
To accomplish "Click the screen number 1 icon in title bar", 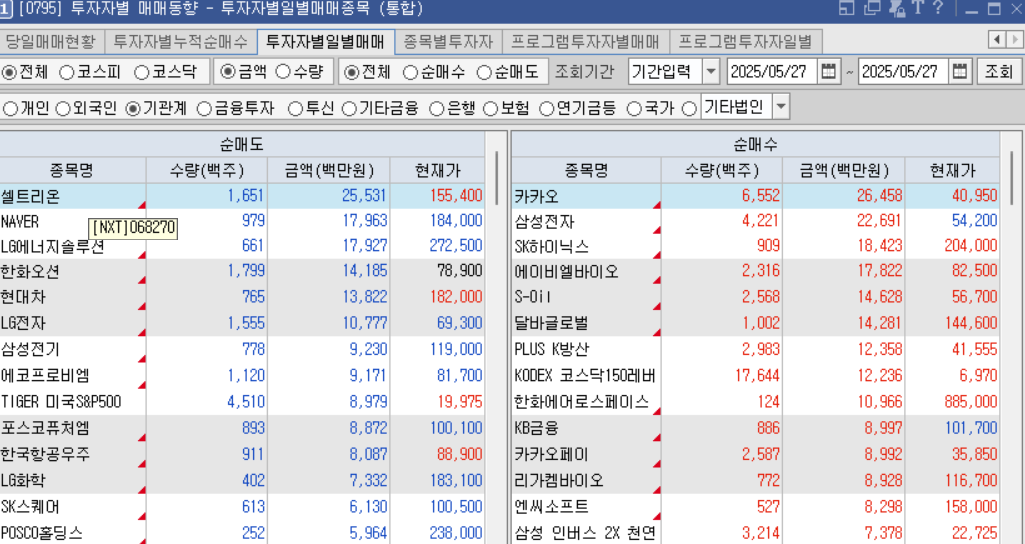I will [x=6, y=8].
